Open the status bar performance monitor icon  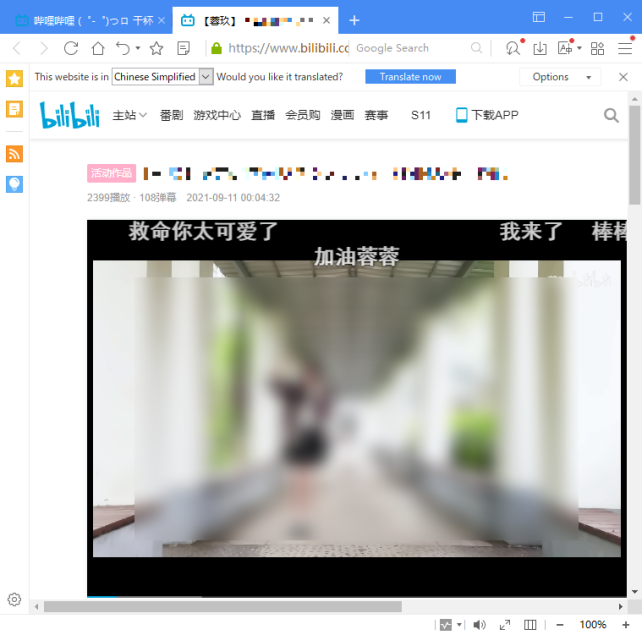click(445, 625)
